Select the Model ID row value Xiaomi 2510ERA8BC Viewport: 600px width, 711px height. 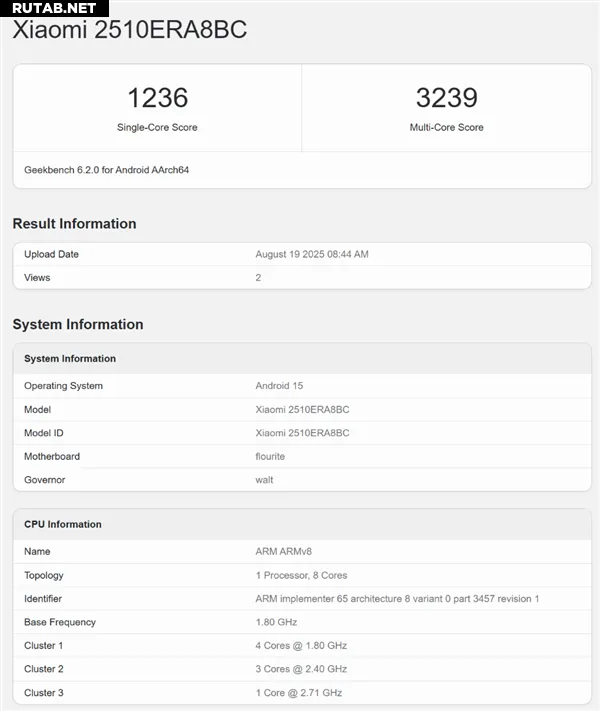[x=302, y=433]
